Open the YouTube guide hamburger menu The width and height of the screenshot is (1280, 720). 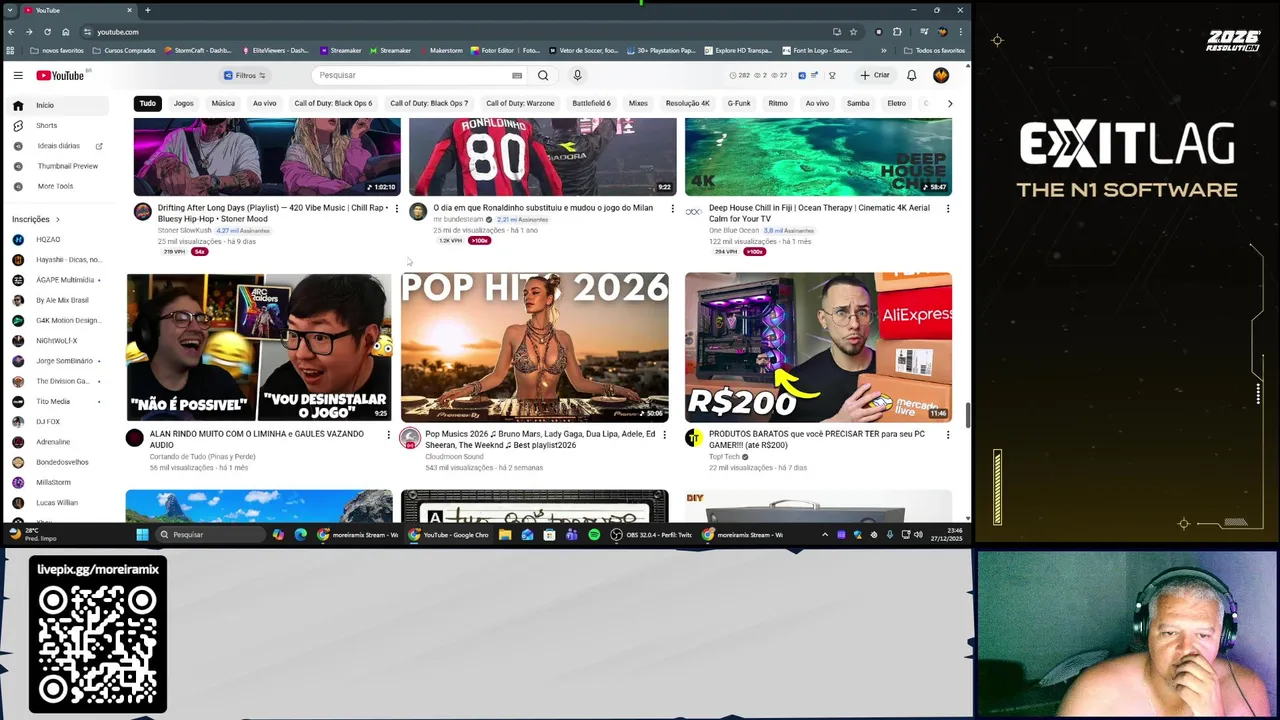pos(18,75)
